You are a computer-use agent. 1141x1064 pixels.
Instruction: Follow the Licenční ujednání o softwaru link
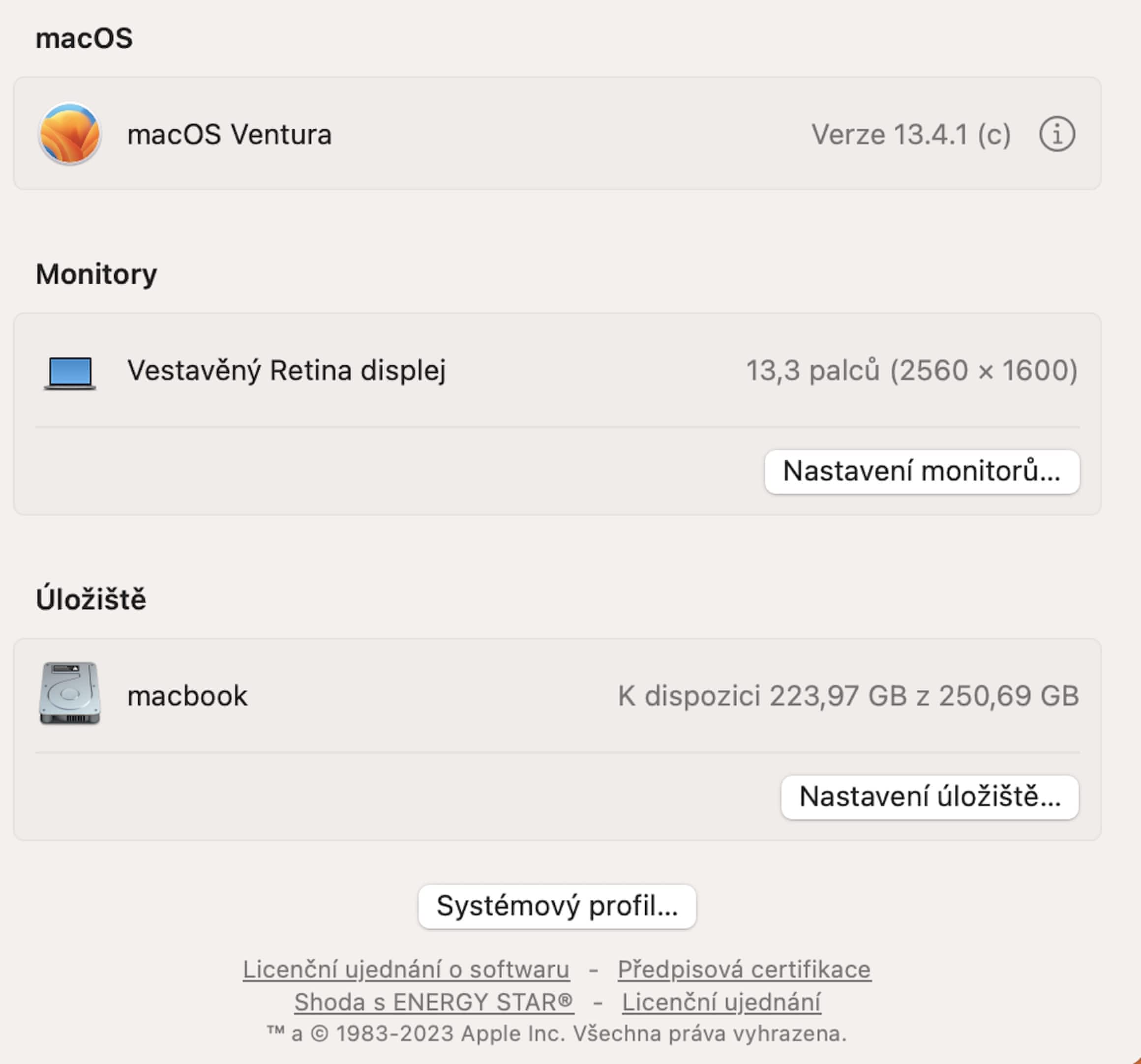point(406,969)
